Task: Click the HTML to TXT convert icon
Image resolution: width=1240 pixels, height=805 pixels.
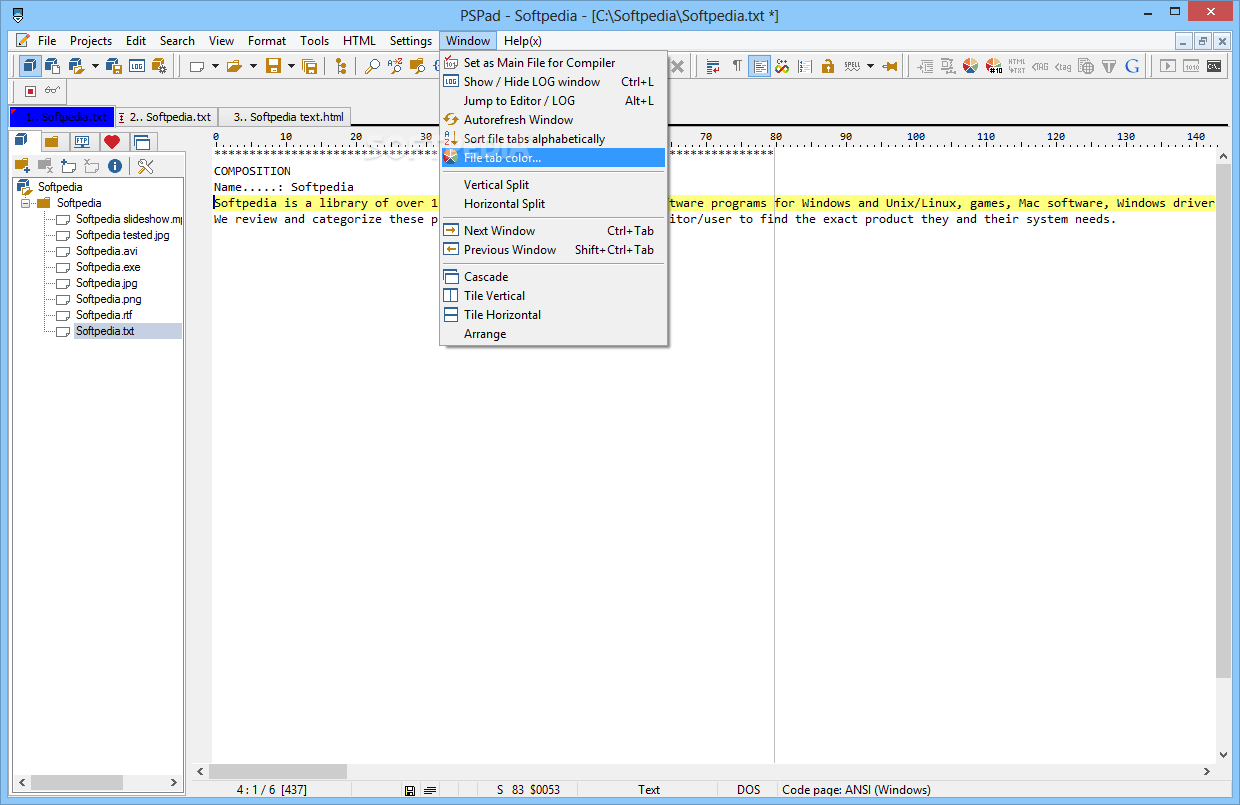Action: 1017,66
